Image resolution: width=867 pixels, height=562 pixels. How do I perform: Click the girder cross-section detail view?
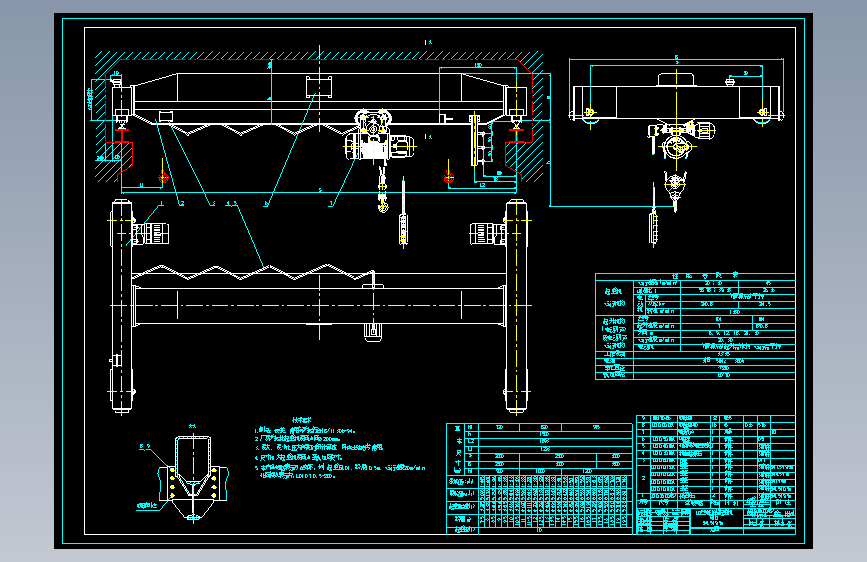pyautogui.click(x=193, y=478)
